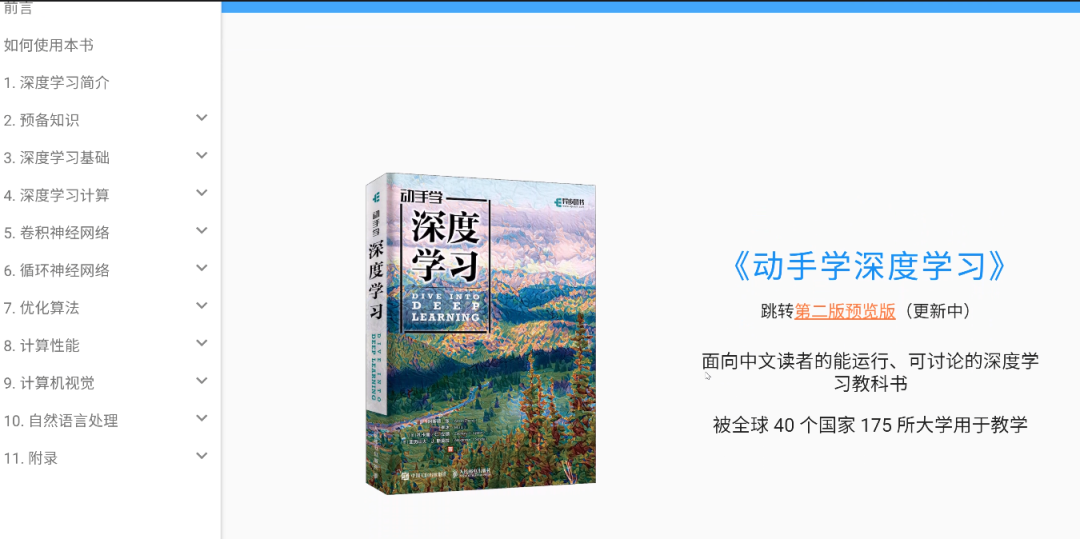Open the 5. 卷积神经网络 chapter text

pyautogui.click(x=56, y=233)
